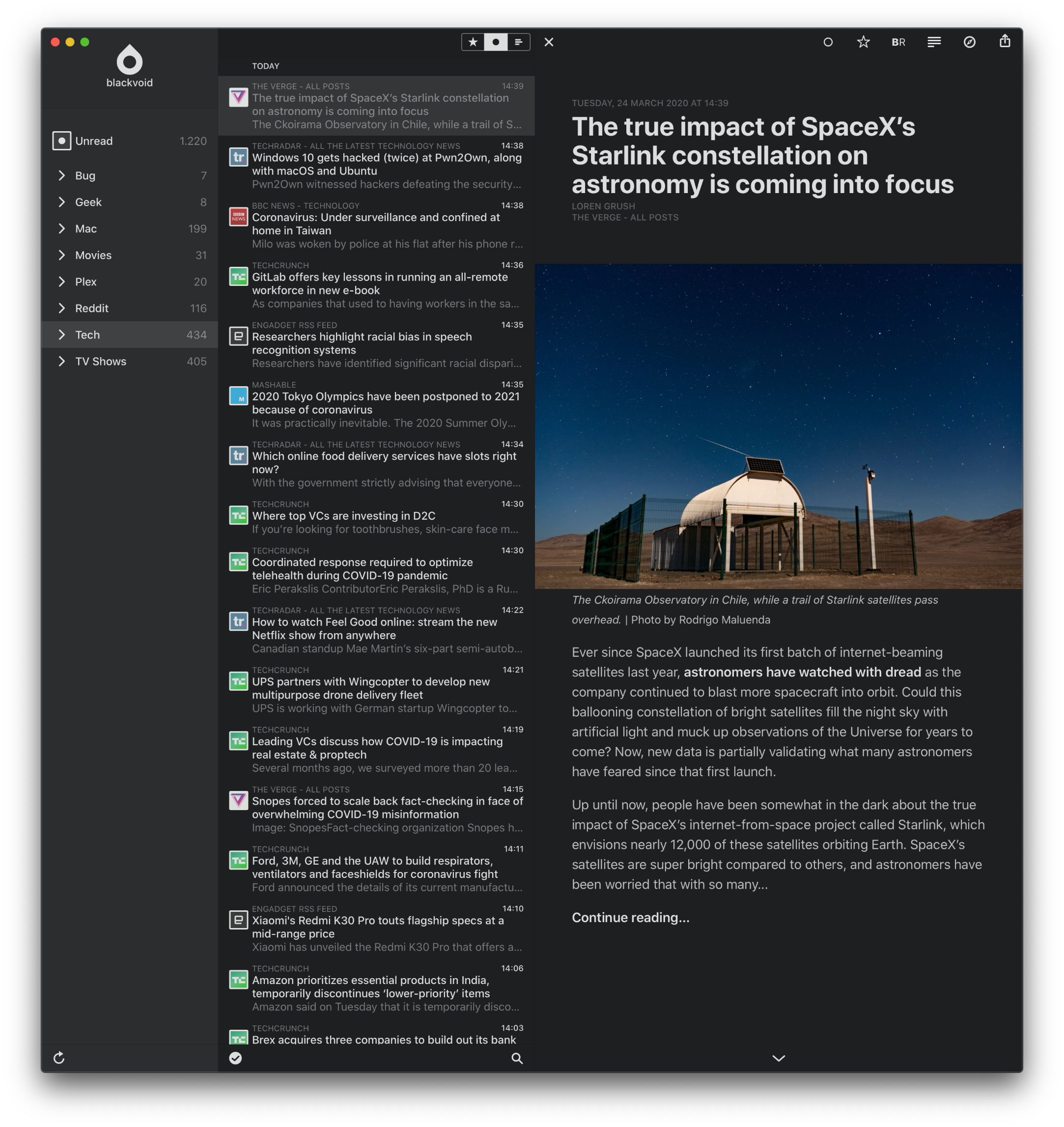The image size is (1064, 1127).
Task: Click TechRadar icon on food delivery row
Action: tap(238, 455)
